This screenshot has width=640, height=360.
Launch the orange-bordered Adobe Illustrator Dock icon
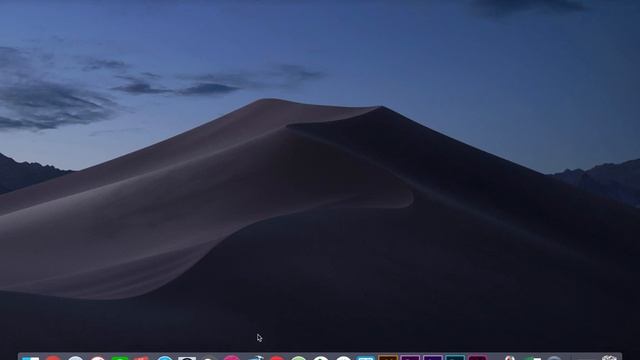[388, 358]
